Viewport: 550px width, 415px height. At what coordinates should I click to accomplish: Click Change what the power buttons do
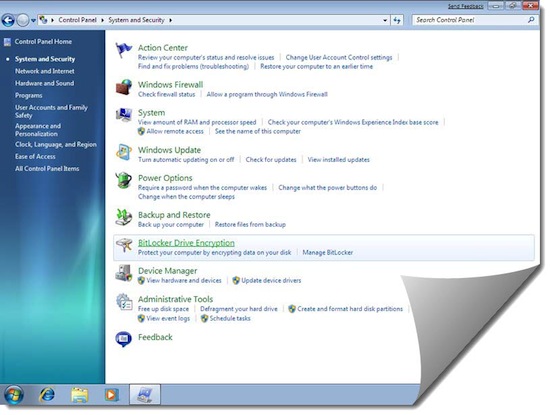(328, 188)
